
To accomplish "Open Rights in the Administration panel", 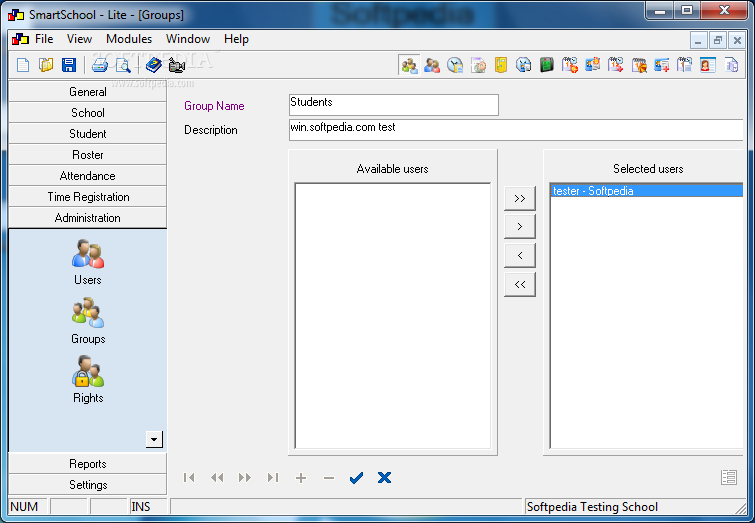I will (x=88, y=379).
